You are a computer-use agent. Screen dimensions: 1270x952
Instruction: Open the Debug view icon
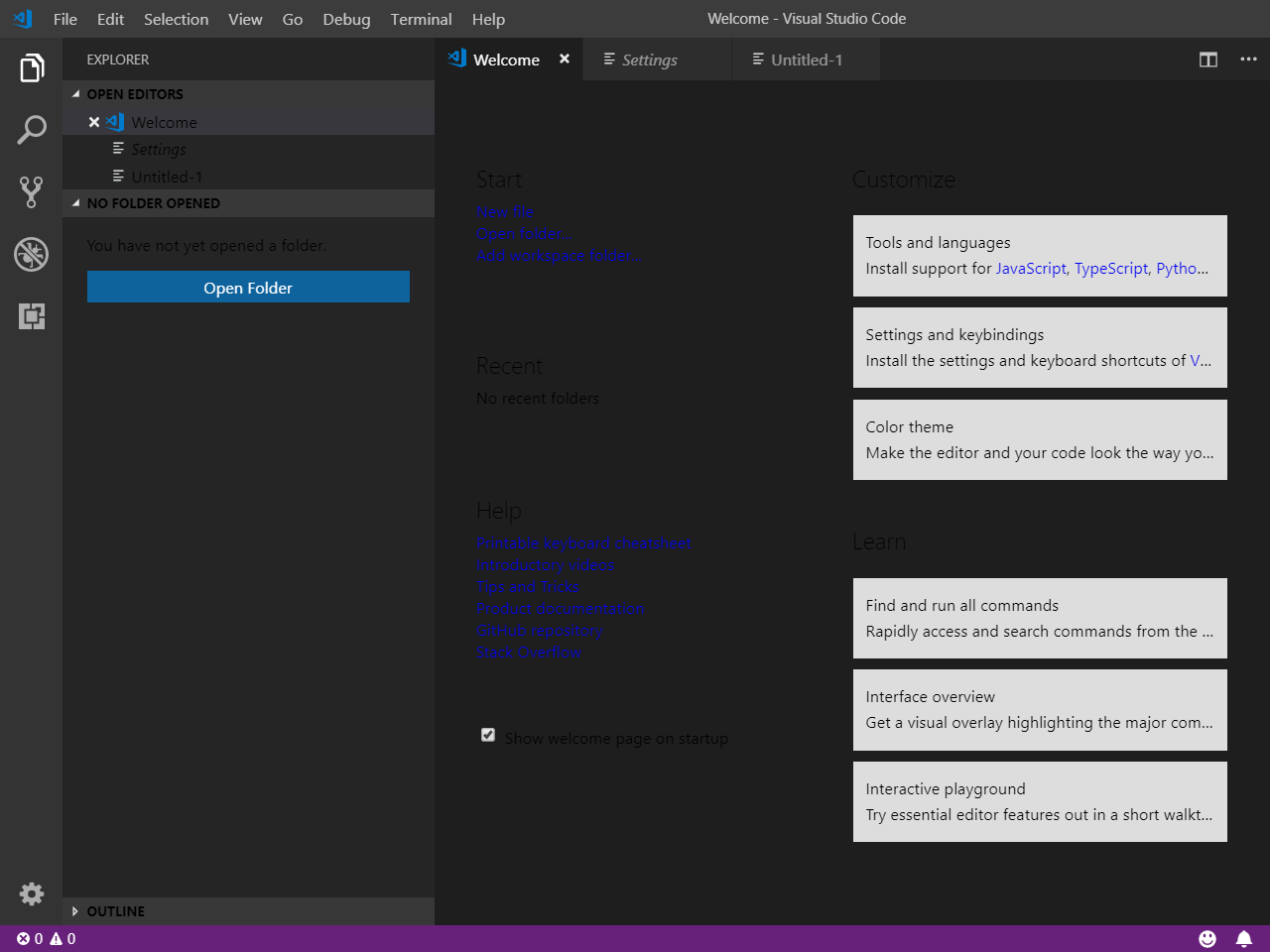coord(31,254)
